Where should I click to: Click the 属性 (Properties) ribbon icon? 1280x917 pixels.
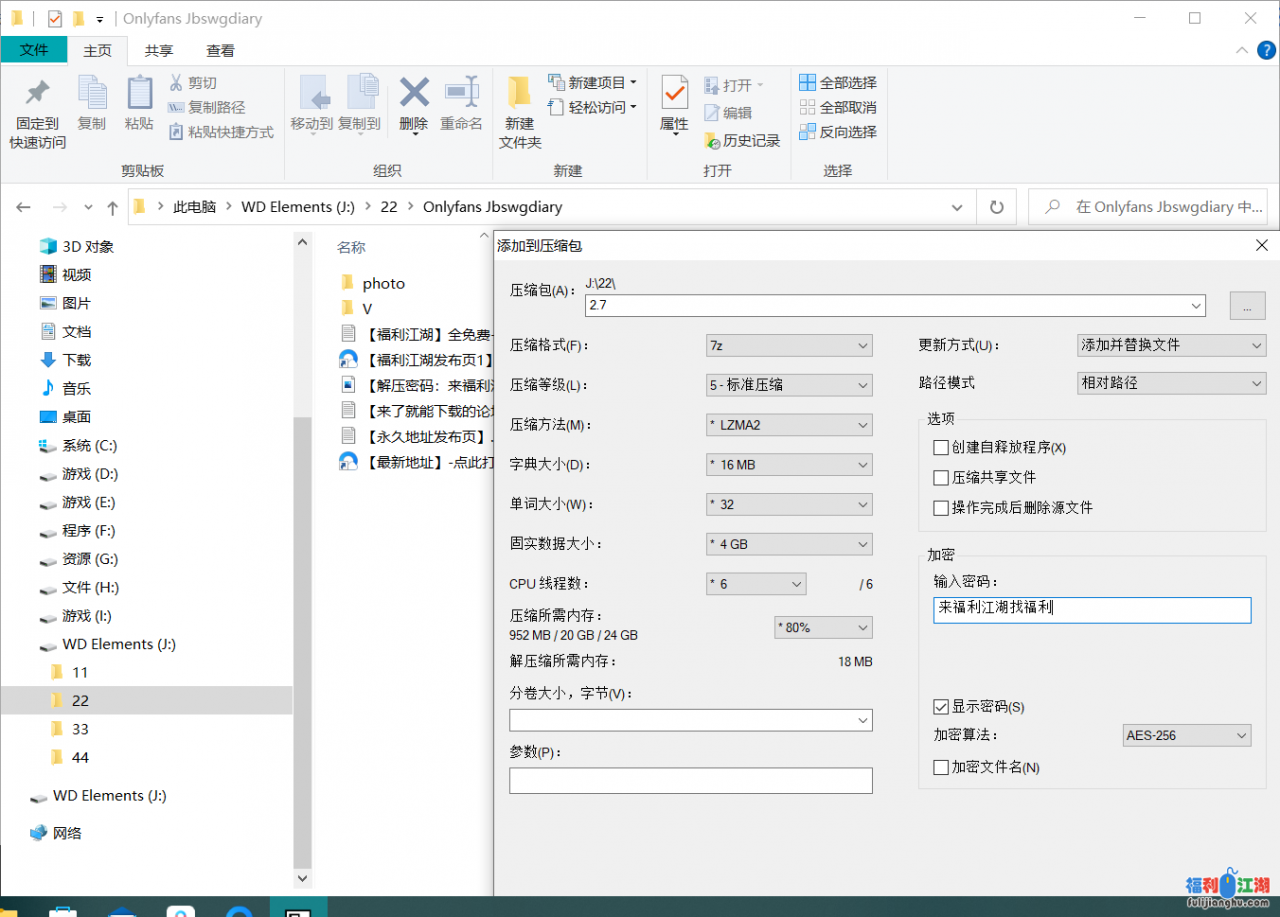(x=673, y=104)
